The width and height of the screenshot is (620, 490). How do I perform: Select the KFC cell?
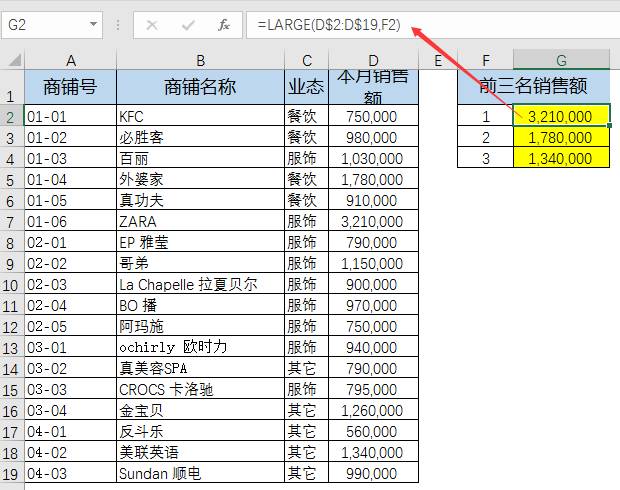pyautogui.click(x=200, y=115)
